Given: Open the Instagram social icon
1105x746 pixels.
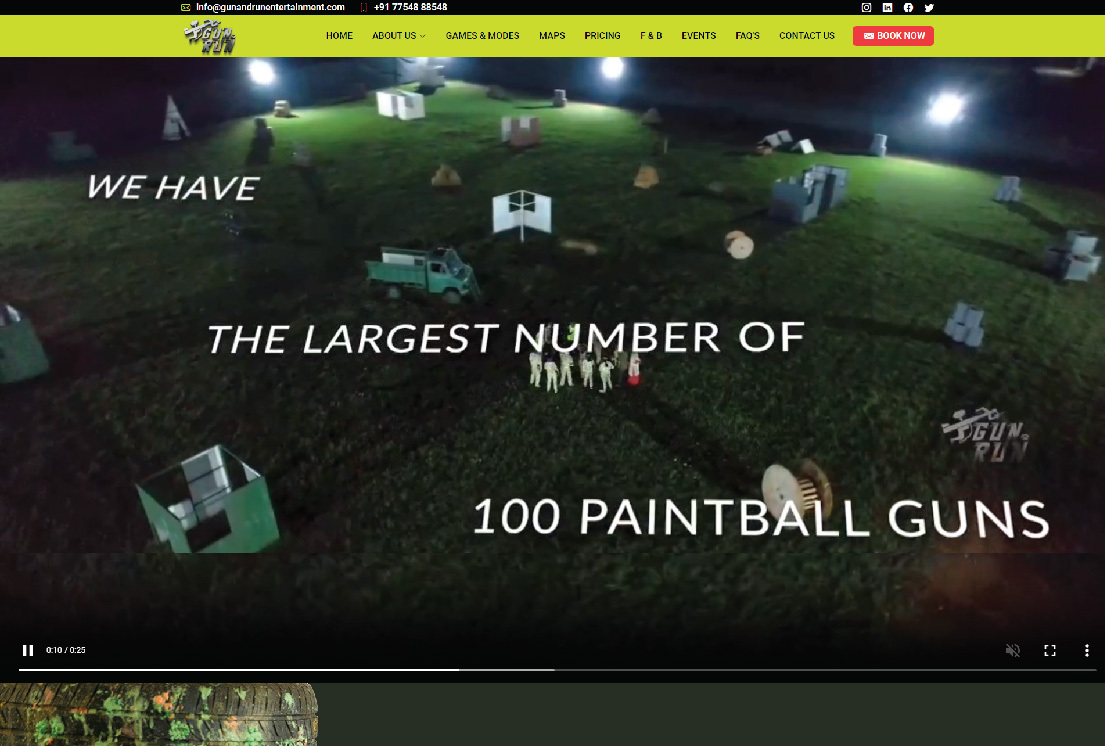Looking at the screenshot, I should pos(866,7).
